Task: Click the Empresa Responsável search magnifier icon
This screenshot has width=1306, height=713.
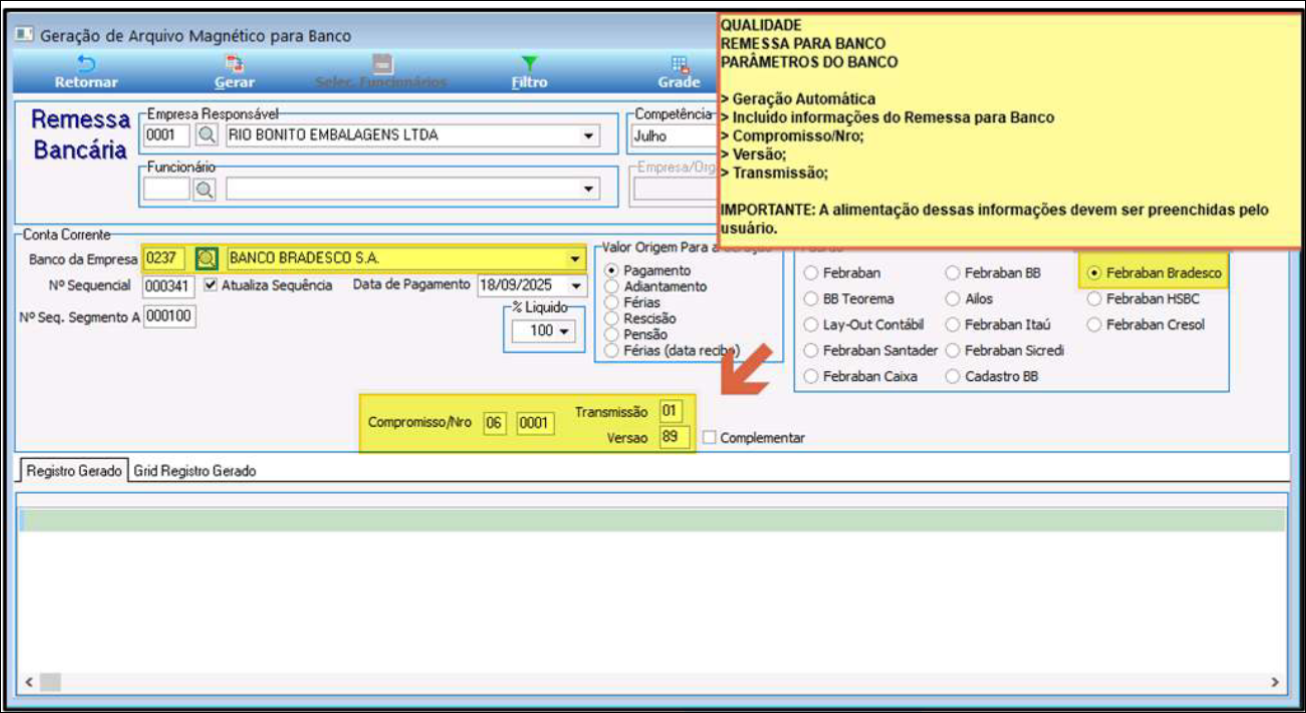Action: [x=206, y=136]
